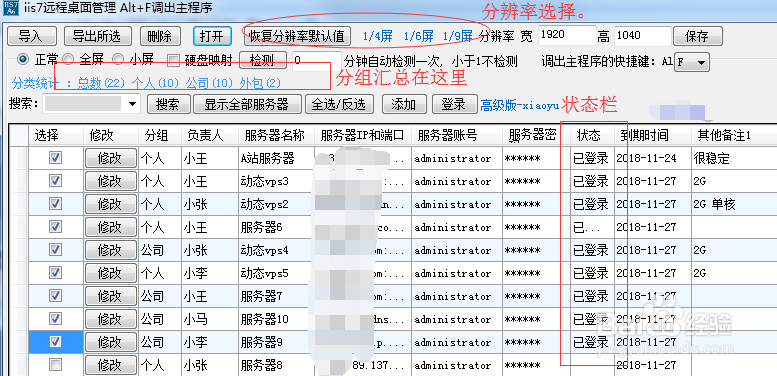Image resolution: width=777 pixels, height=376 pixels.
Task: Click the 很稳定 remark cell
Action: (734, 158)
